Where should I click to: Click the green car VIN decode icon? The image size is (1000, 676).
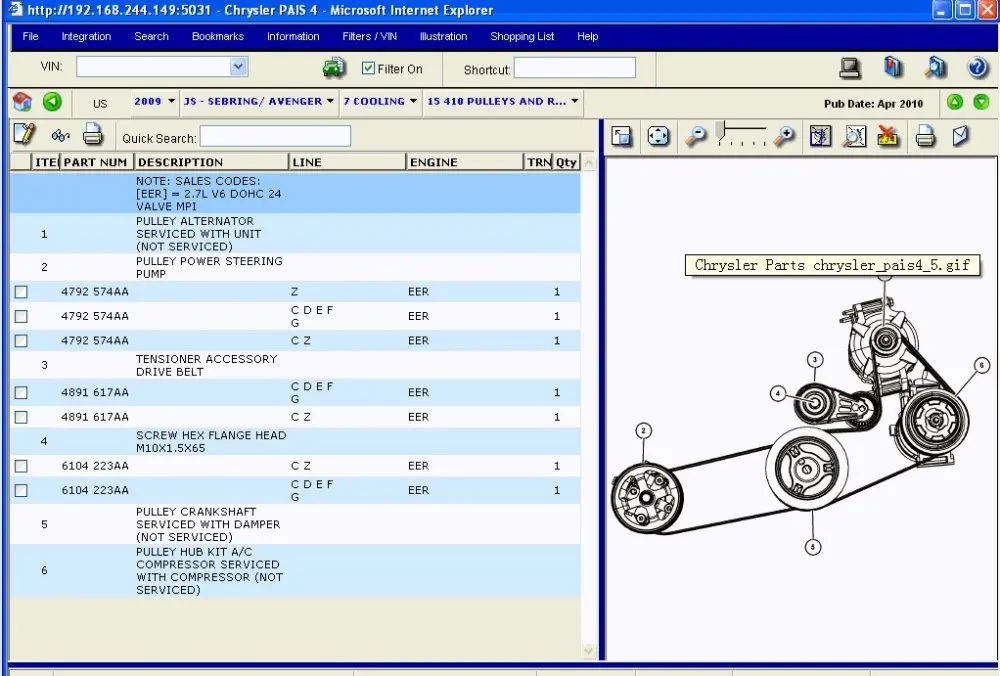point(334,68)
